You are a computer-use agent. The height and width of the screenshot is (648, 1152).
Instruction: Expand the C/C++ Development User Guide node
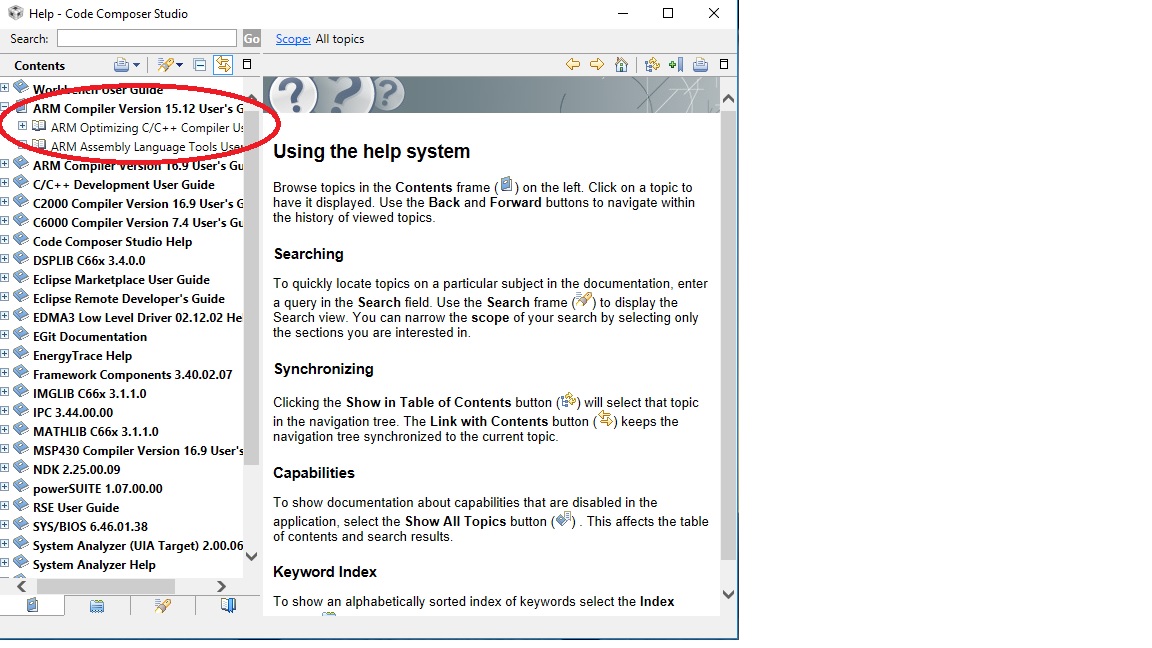pyautogui.click(x=4, y=184)
